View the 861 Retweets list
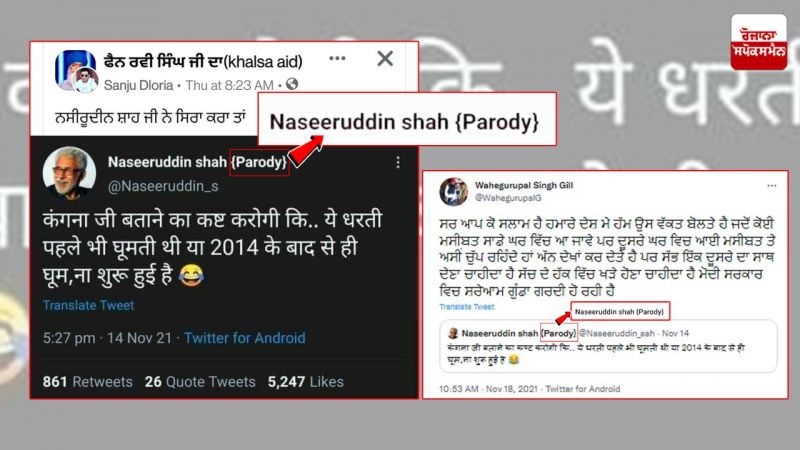Viewport: 800px width, 450px height. tap(87, 382)
